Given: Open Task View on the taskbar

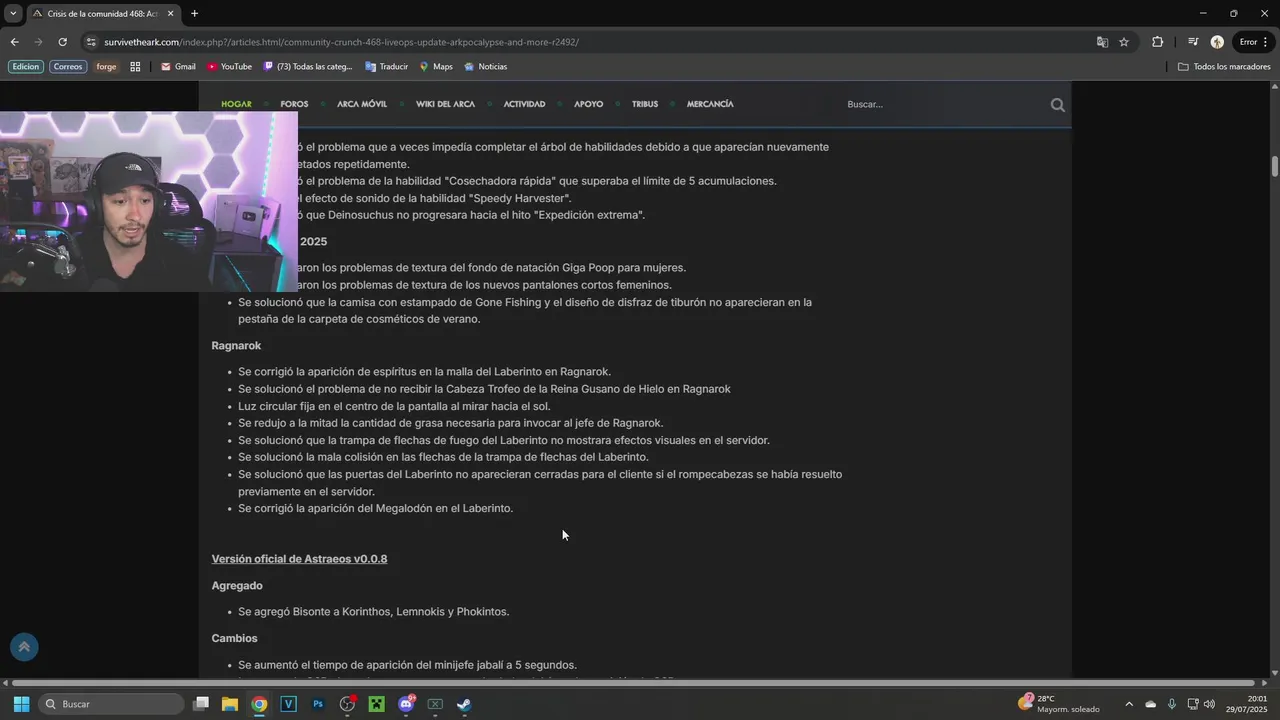Looking at the screenshot, I should [x=201, y=704].
